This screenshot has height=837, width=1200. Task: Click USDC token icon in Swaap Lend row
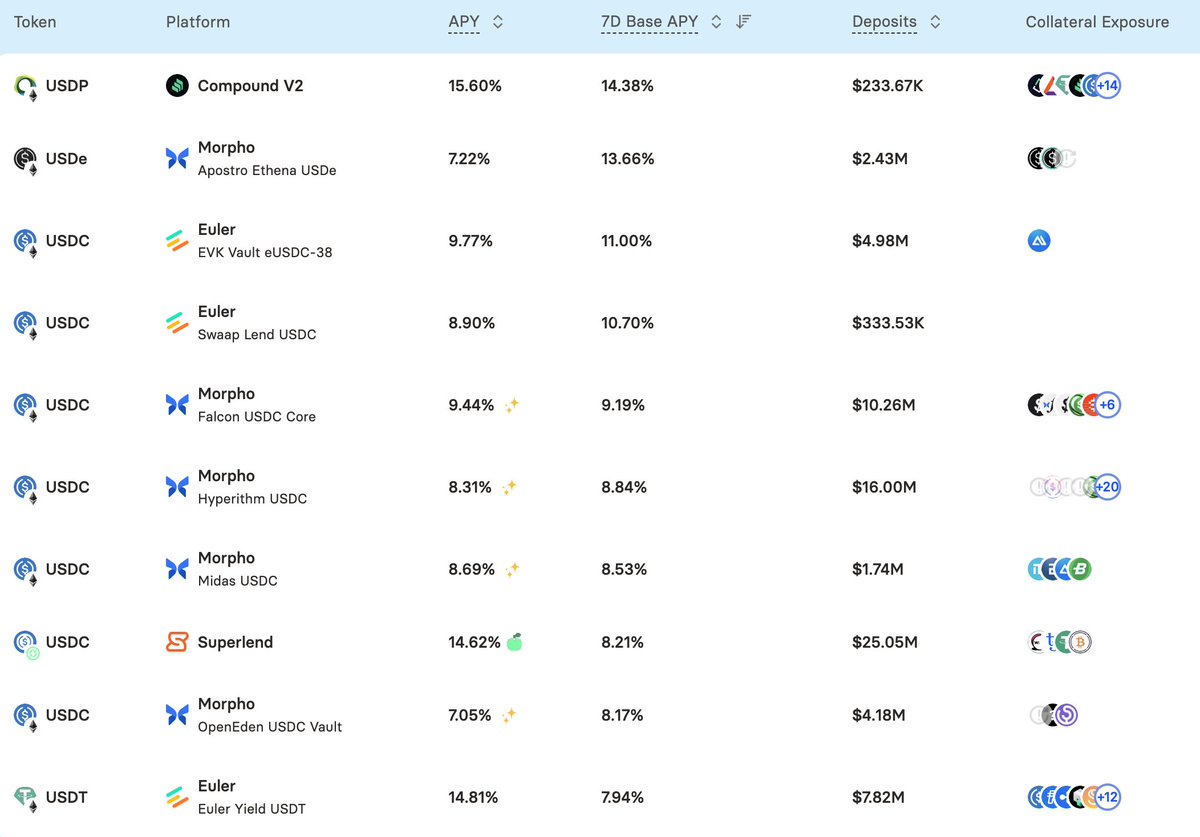pos(26,324)
